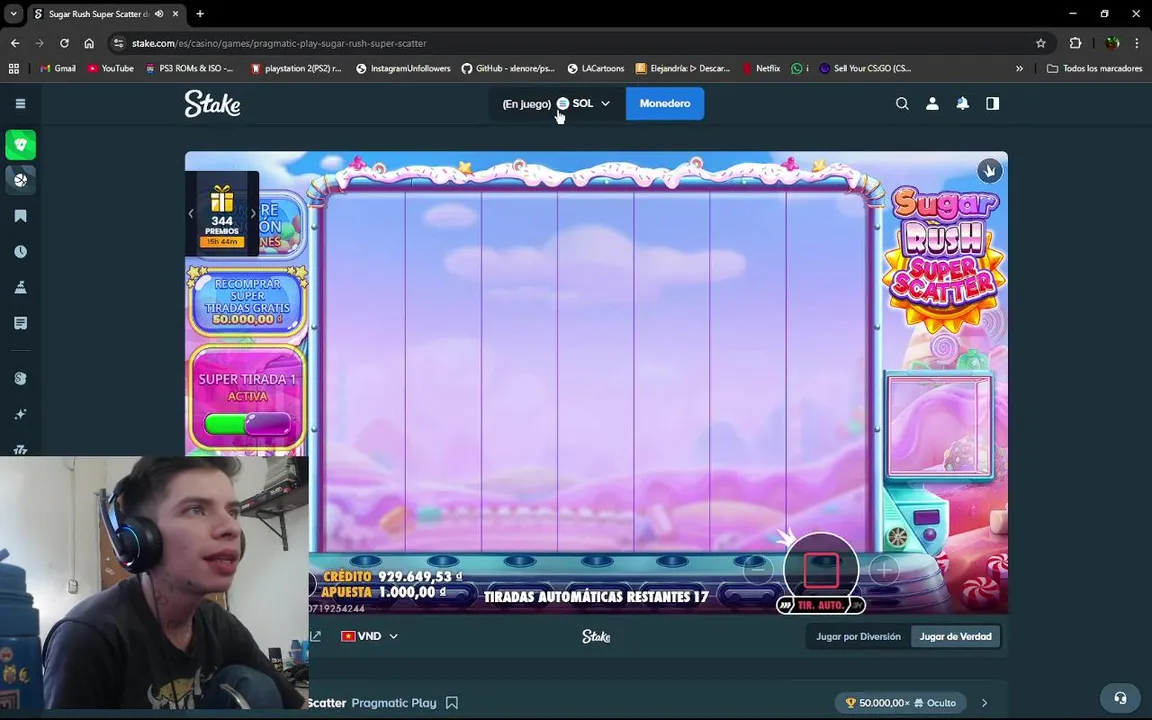Open the green Casino section icon
The image size is (1152, 720).
21,145
